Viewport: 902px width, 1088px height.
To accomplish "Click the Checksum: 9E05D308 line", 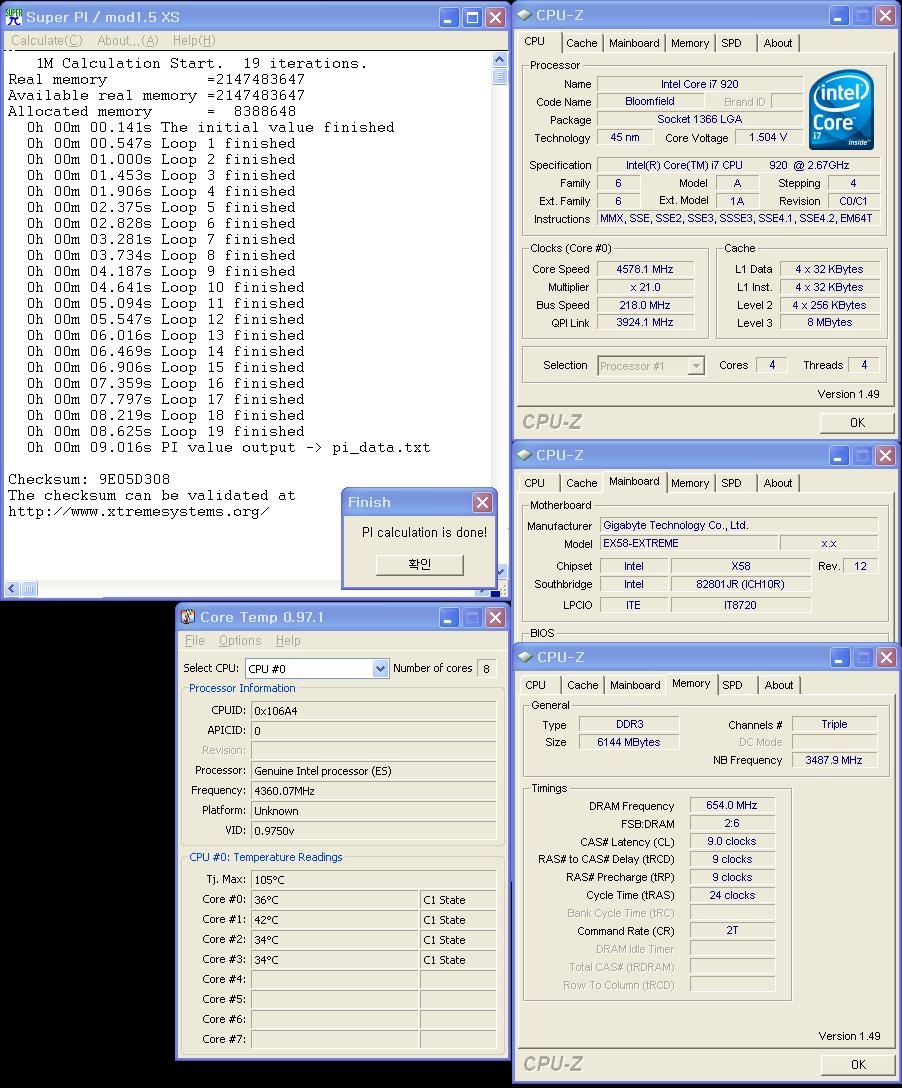I will tap(89, 479).
